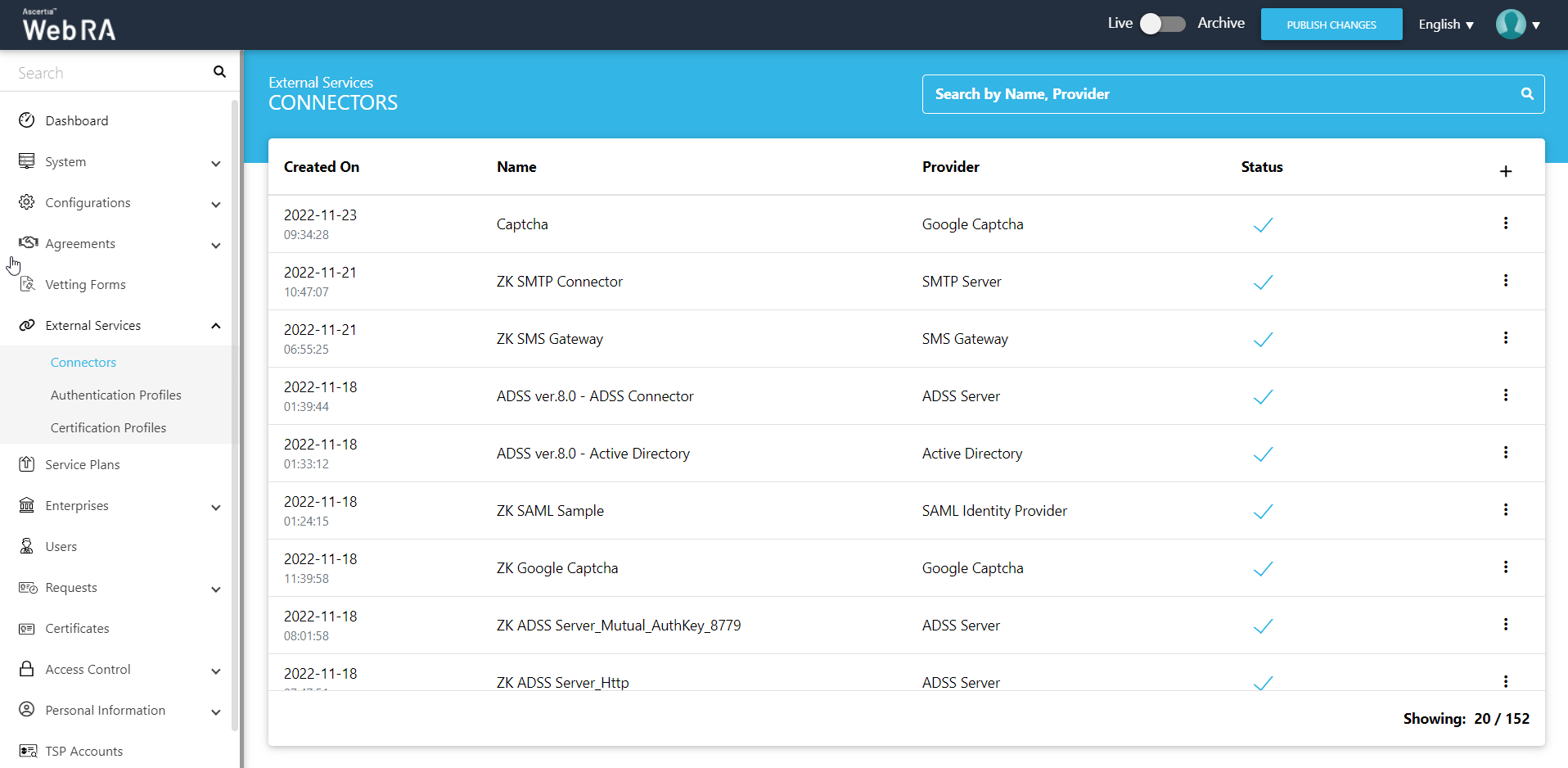The width and height of the screenshot is (1568, 768).
Task: Expand the Configurations menu chevron
Action: [x=215, y=204]
